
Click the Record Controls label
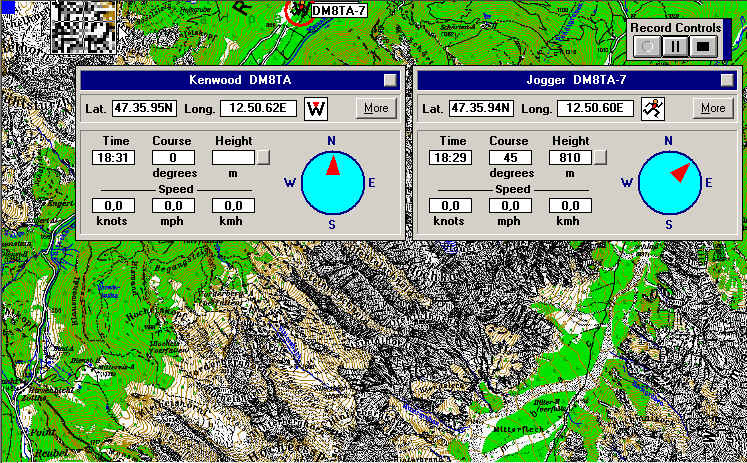676,28
